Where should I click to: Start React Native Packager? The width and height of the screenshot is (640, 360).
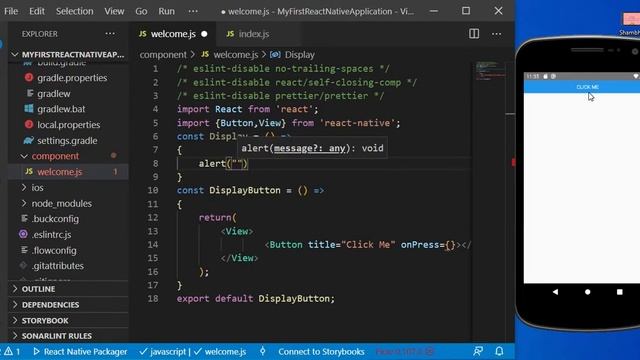80,351
